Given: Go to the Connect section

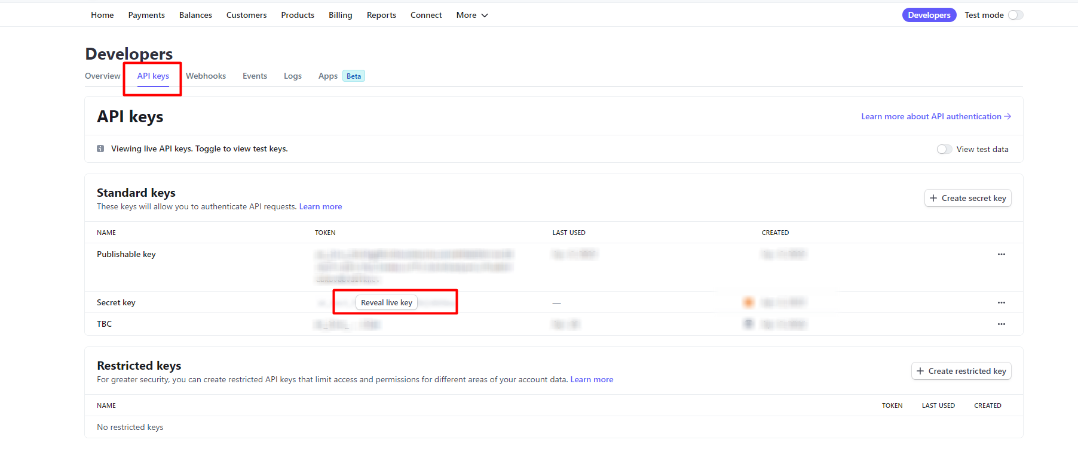Looking at the screenshot, I should [426, 15].
